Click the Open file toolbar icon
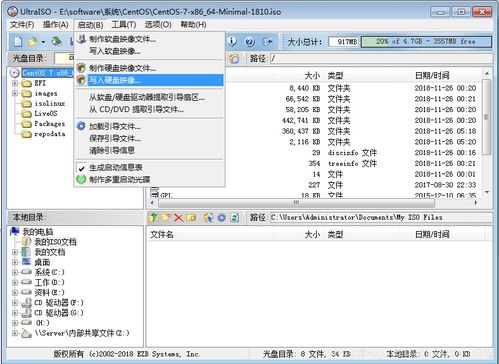The width and height of the screenshot is (499, 364). point(32,42)
